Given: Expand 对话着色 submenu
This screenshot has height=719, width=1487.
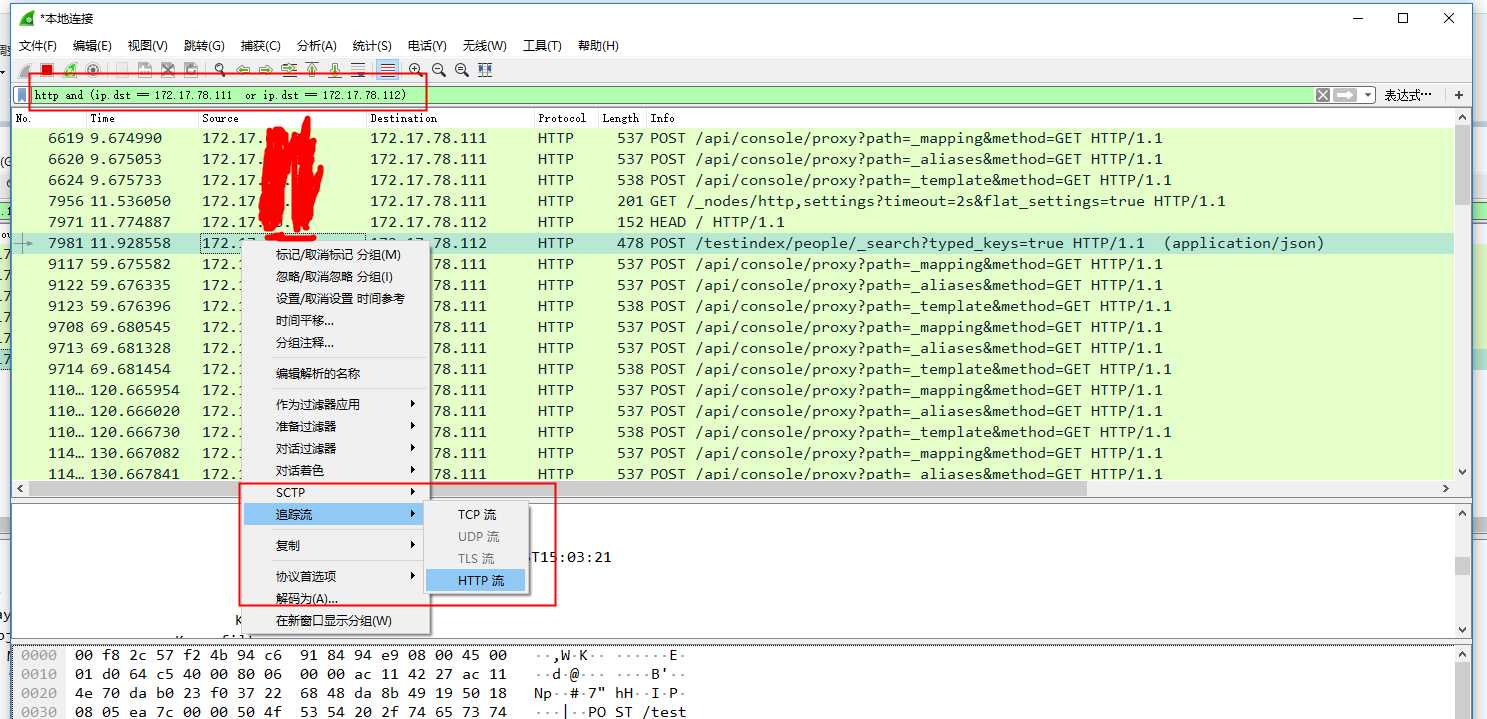Looking at the screenshot, I should coord(337,471).
